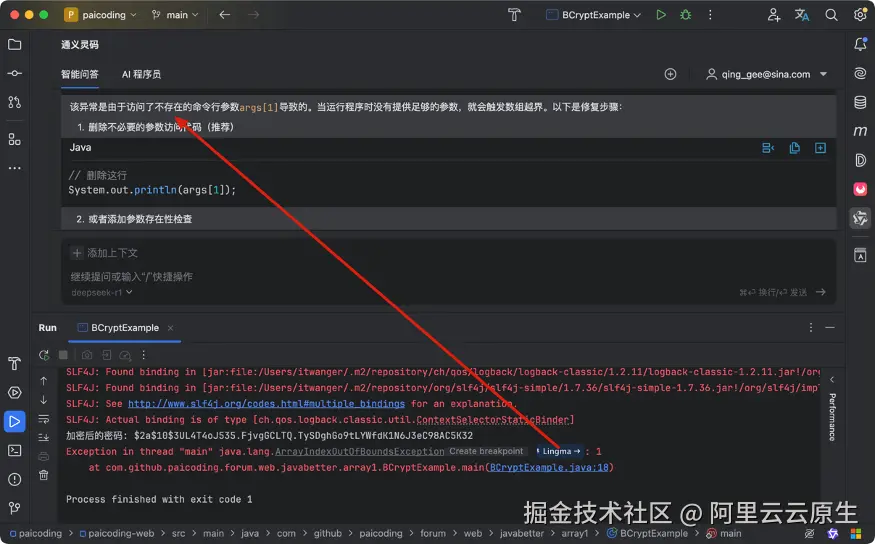Debug BCryptExample with the bug icon

(x=686, y=15)
